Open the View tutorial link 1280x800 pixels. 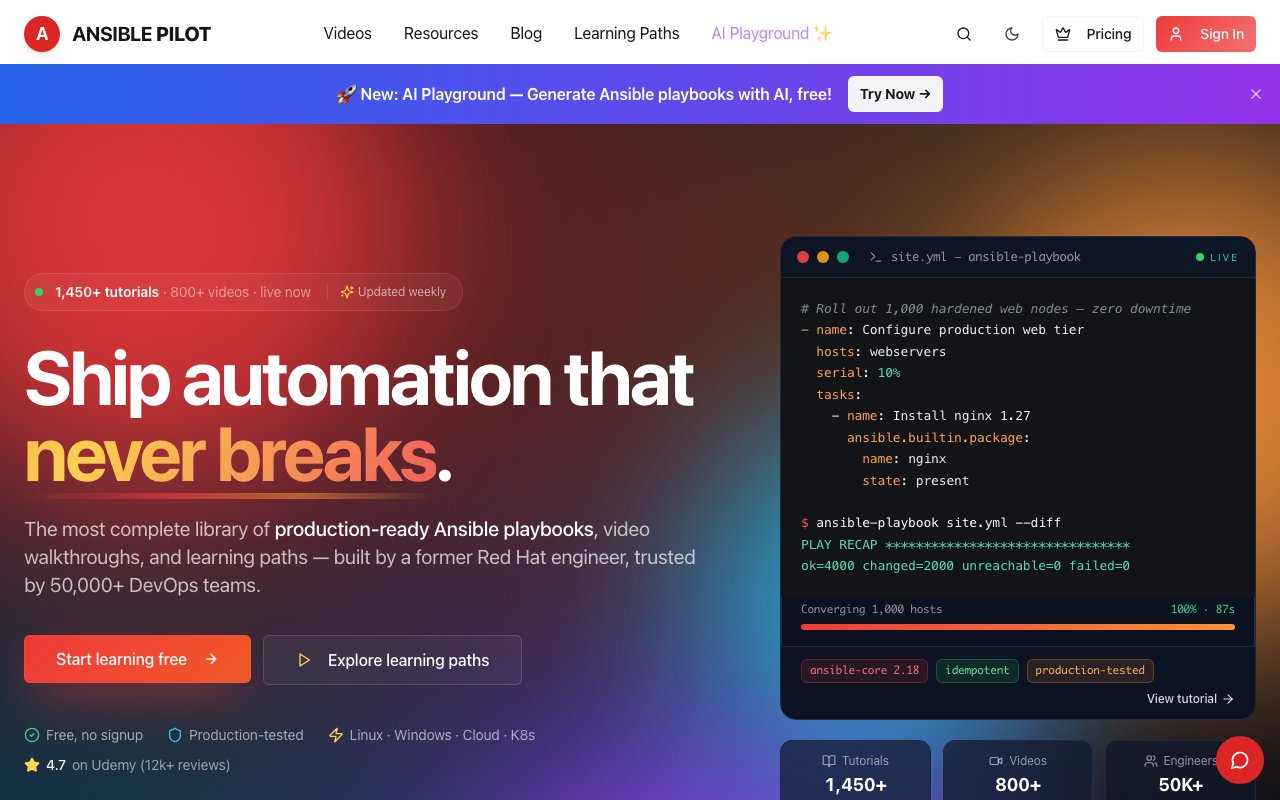(x=1190, y=699)
